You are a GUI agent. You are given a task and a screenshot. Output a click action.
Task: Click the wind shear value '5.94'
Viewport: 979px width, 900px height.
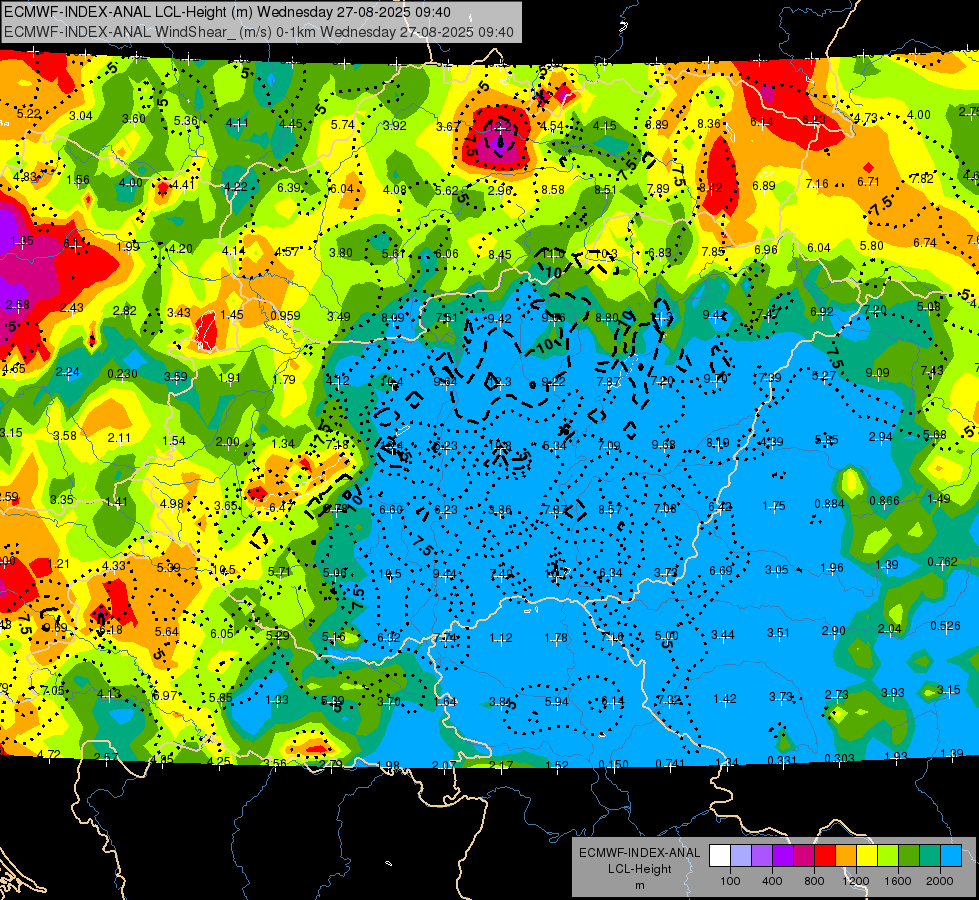(x=557, y=701)
